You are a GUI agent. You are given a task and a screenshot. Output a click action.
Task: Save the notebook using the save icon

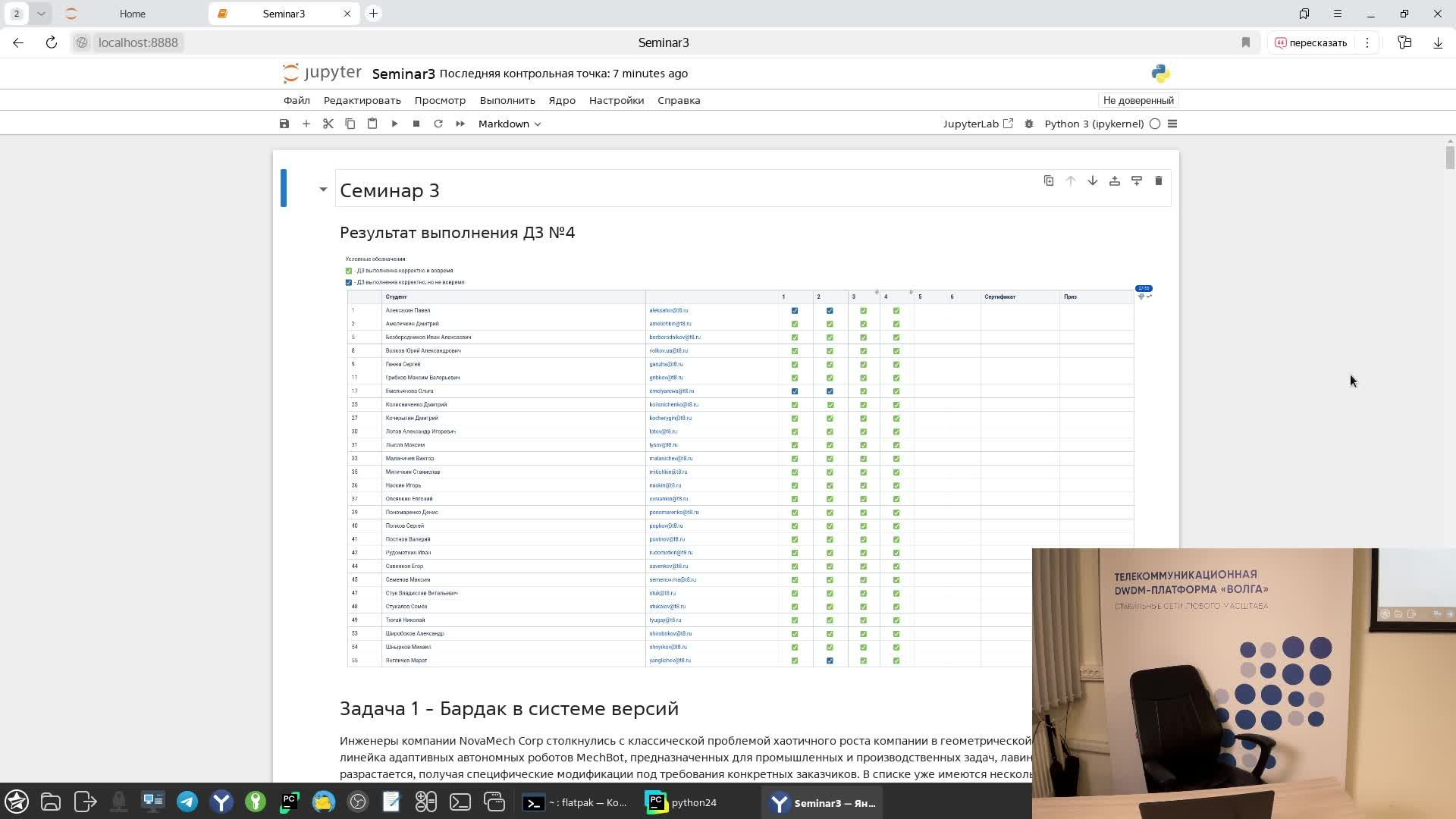tap(284, 124)
